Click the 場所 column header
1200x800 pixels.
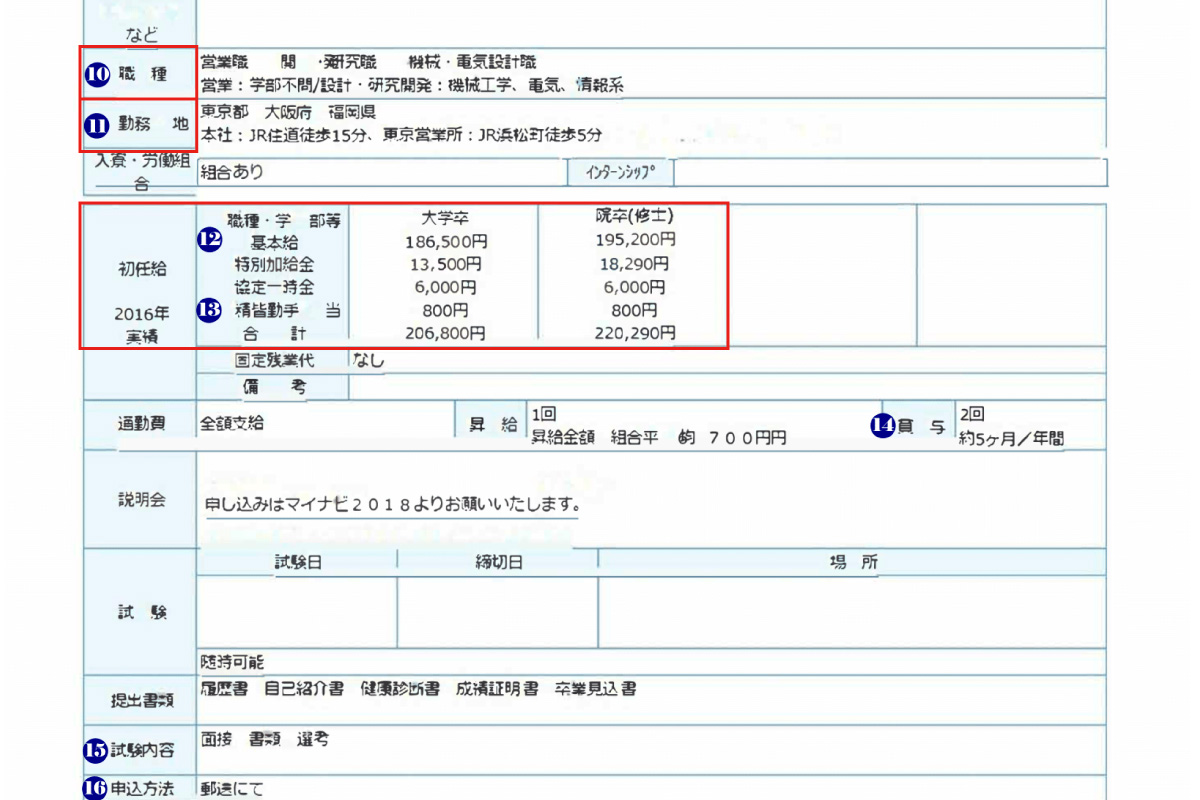(x=853, y=563)
